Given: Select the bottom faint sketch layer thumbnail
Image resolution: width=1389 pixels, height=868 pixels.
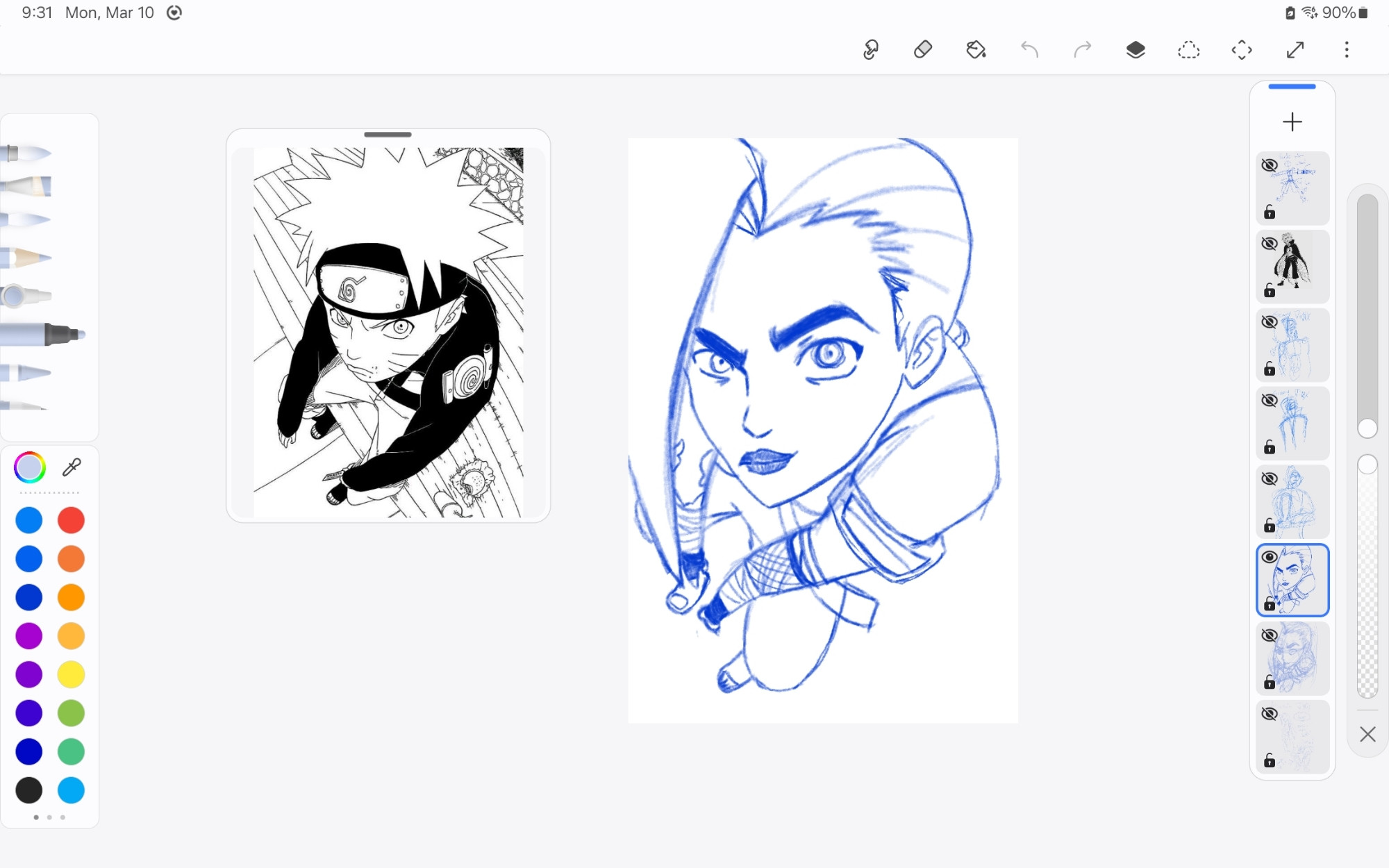Looking at the screenshot, I should [x=1294, y=737].
